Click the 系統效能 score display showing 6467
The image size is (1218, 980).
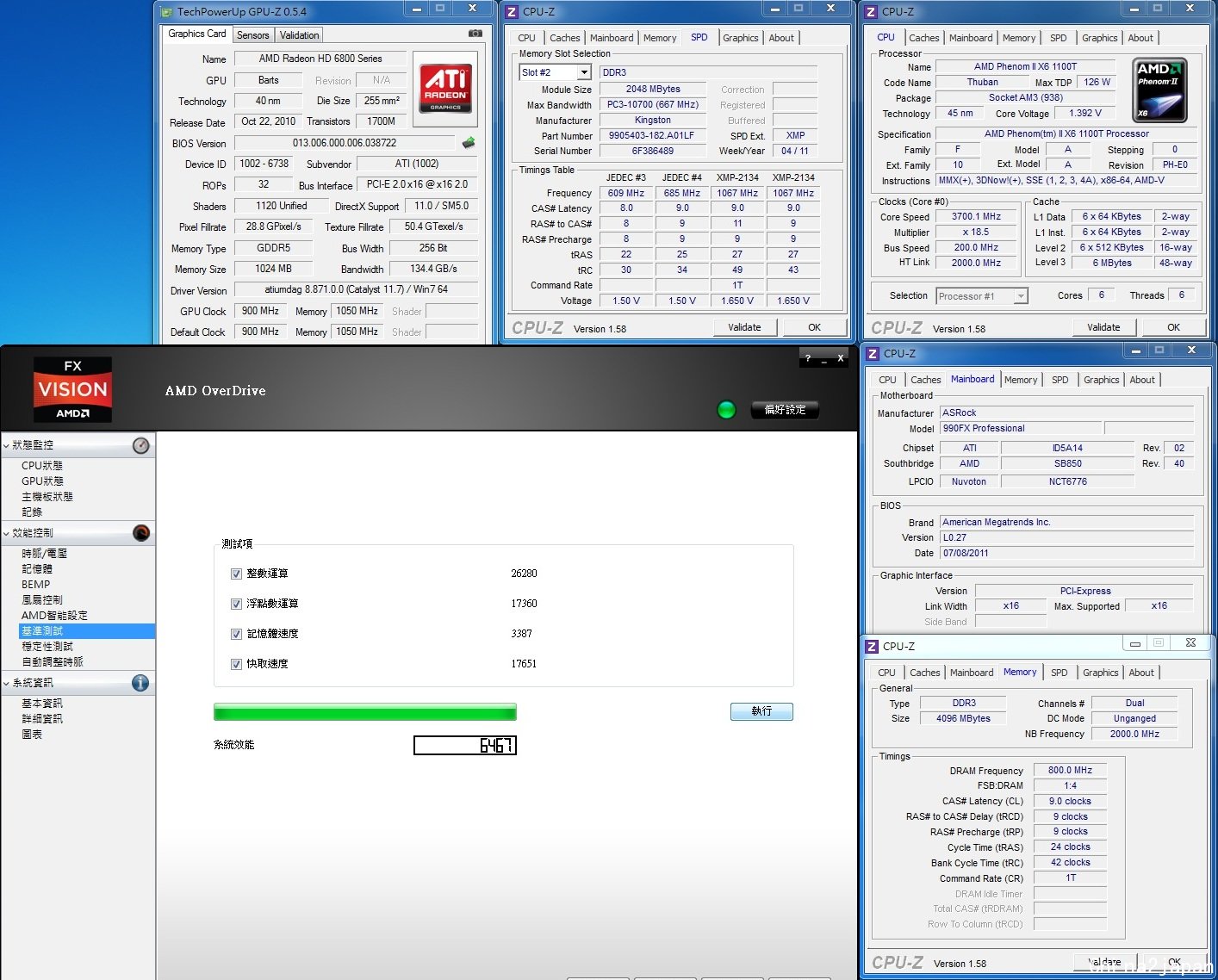(x=465, y=745)
